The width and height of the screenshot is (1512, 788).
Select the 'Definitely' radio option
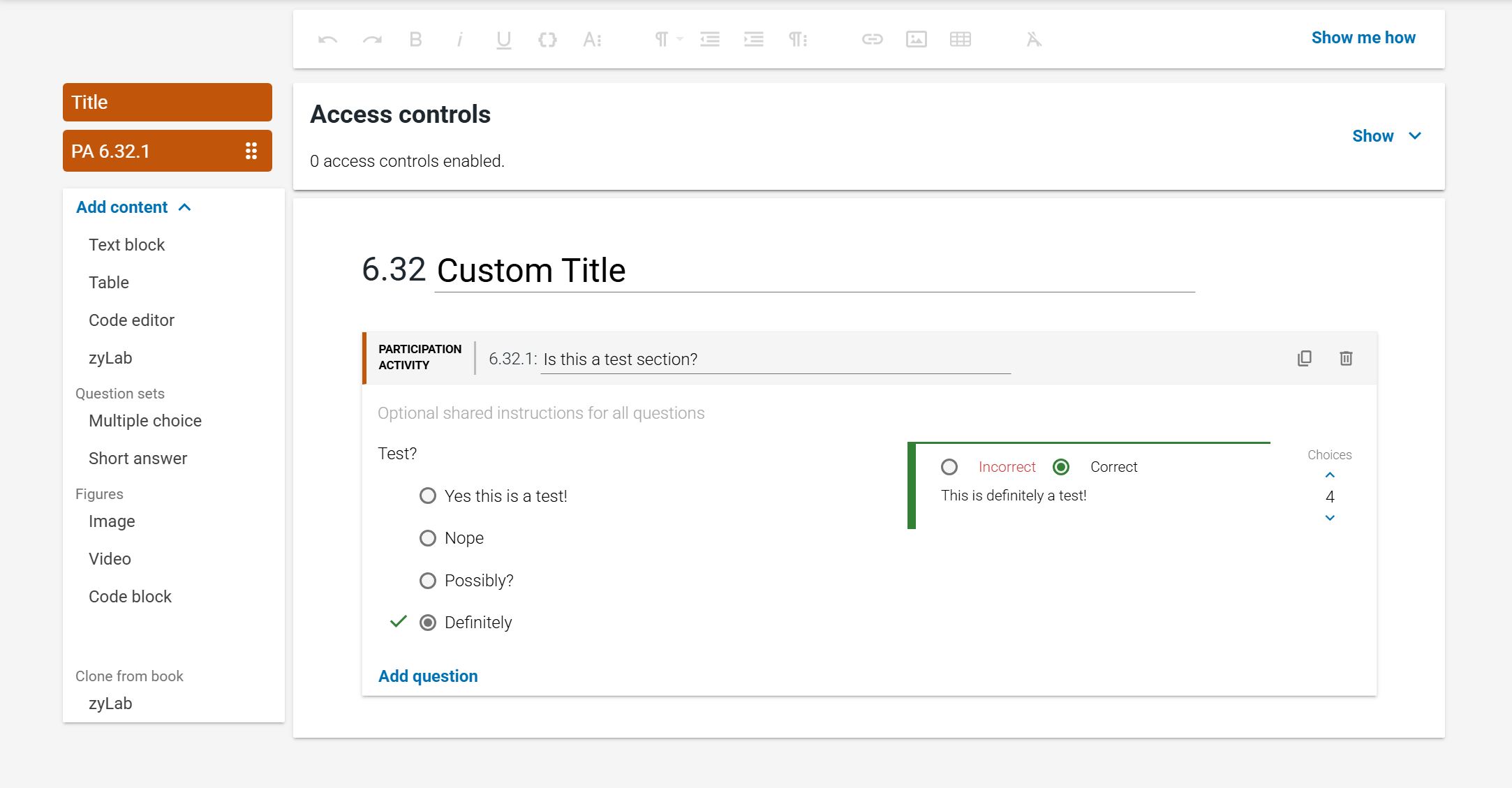pos(427,623)
